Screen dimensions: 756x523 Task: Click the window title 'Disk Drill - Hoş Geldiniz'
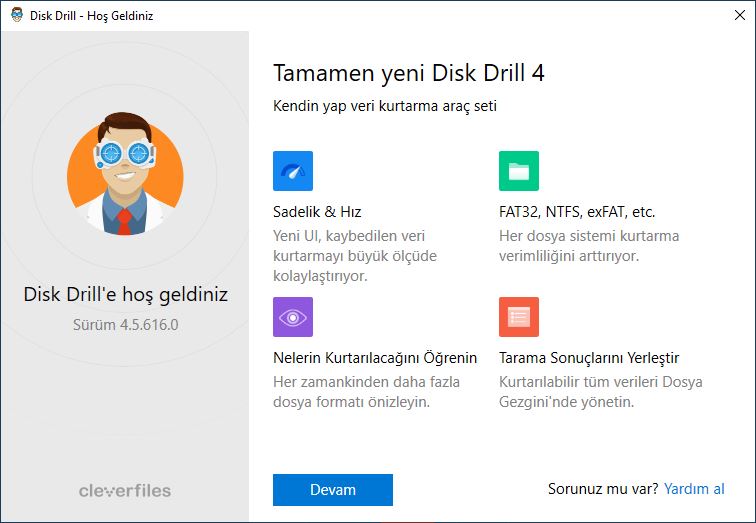click(92, 15)
